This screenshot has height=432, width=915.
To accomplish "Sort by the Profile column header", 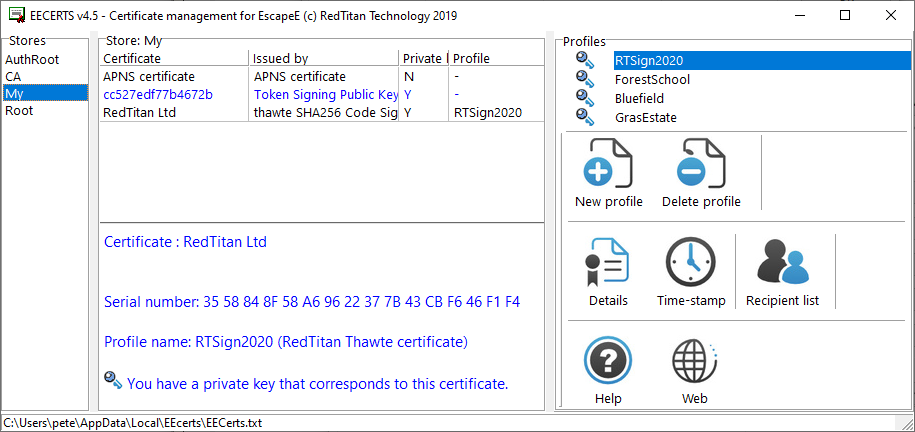I will (x=497, y=58).
